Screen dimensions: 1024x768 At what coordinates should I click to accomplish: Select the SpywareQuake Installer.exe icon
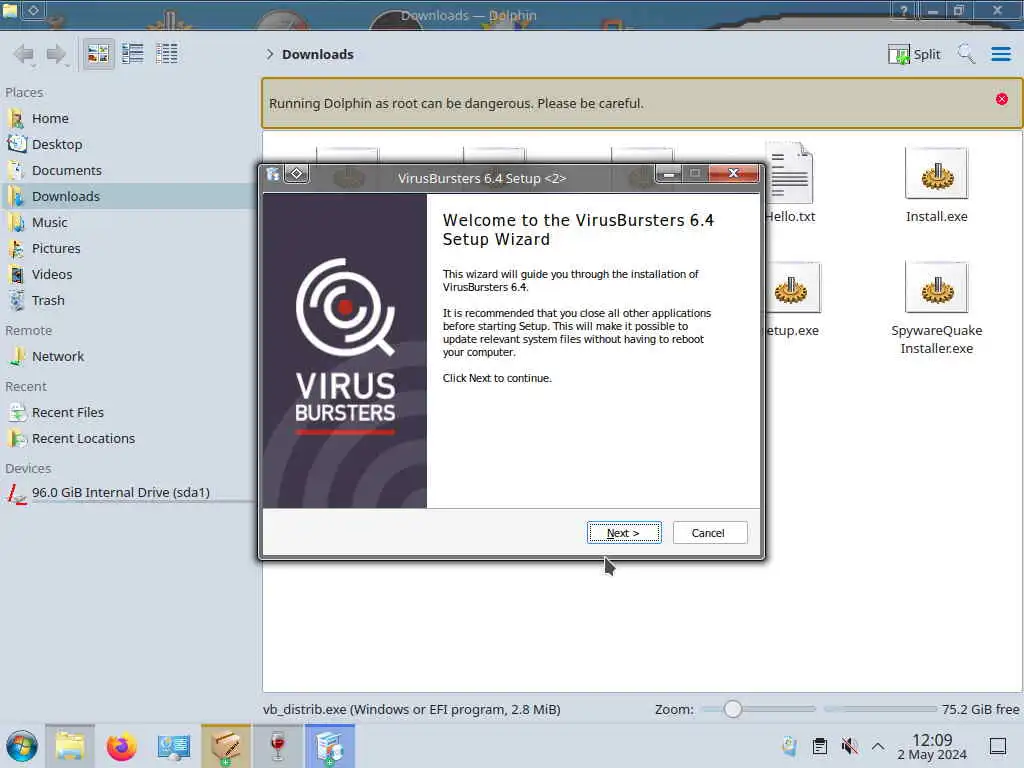[936, 287]
